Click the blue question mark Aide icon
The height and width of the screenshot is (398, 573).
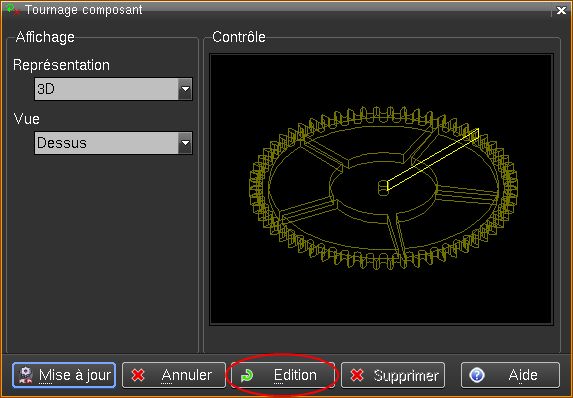point(477,375)
